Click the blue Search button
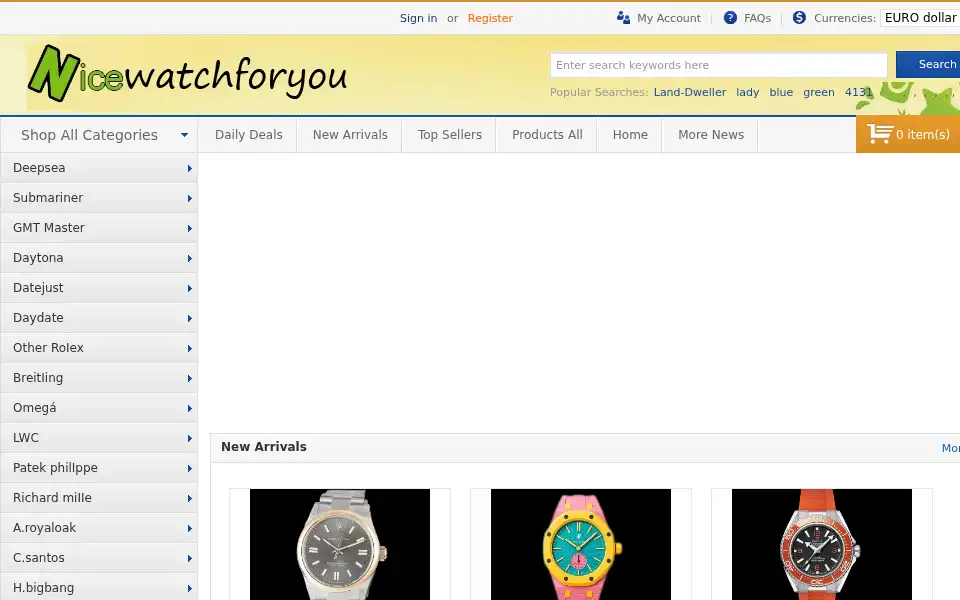The width and height of the screenshot is (960, 600). [x=928, y=64]
